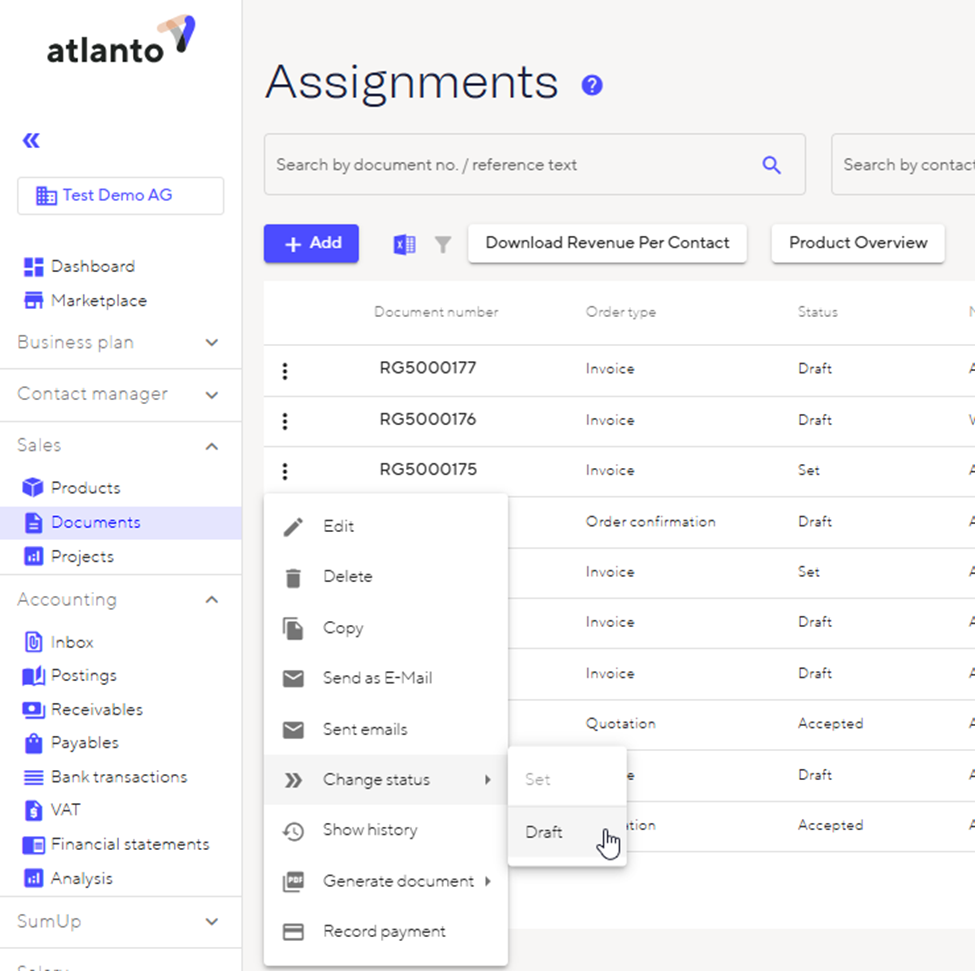The width and height of the screenshot is (975, 971).
Task: Click Download Revenue Per Contact button
Action: coord(607,243)
